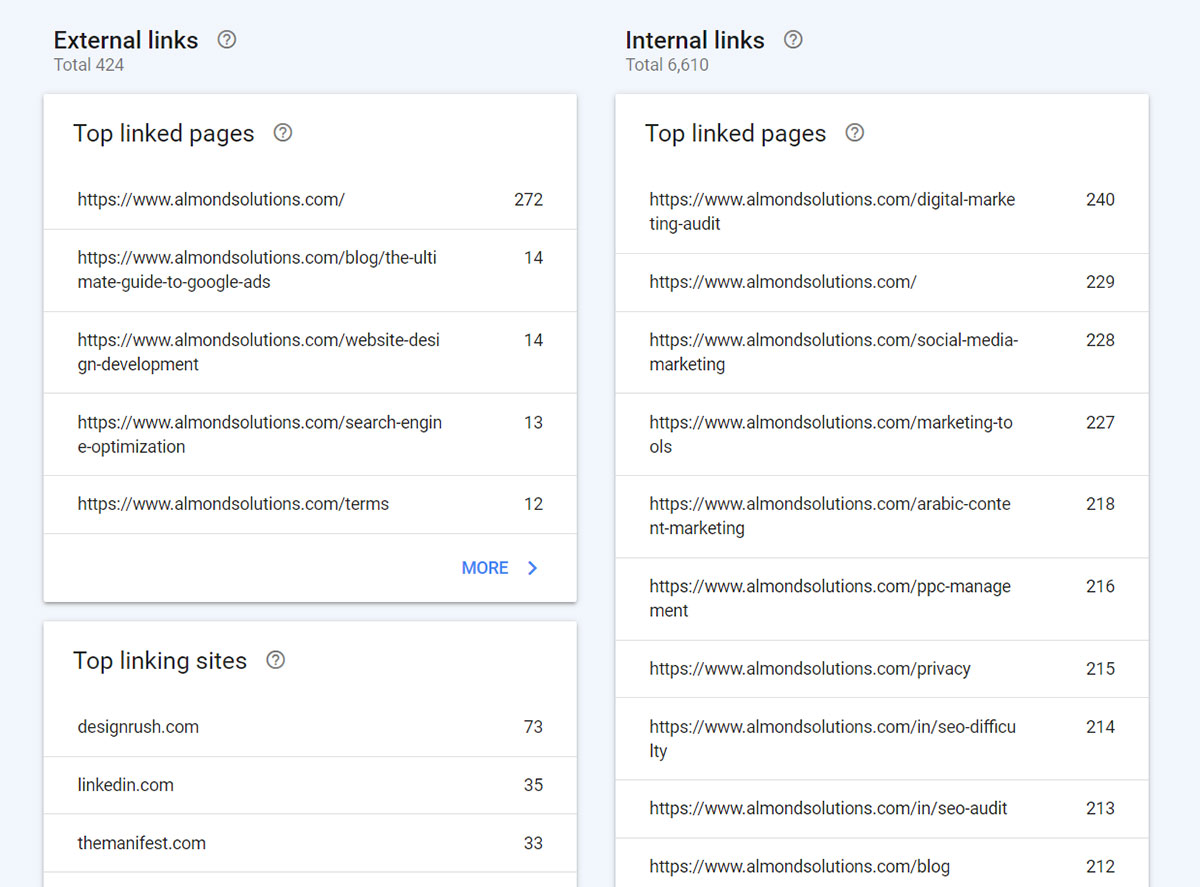Open the linkedin.com linking site row
The width and height of the screenshot is (1200, 887).
(x=310, y=785)
